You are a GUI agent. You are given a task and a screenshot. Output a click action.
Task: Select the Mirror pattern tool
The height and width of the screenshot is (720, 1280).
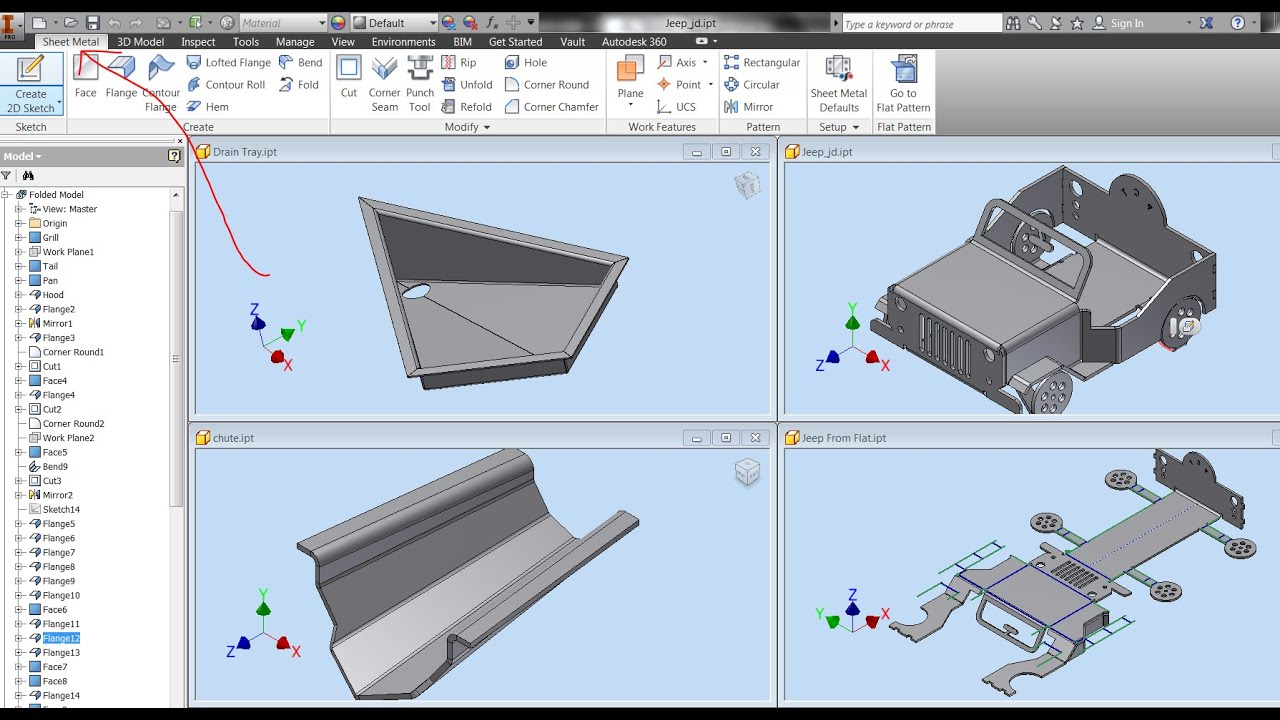click(748, 106)
